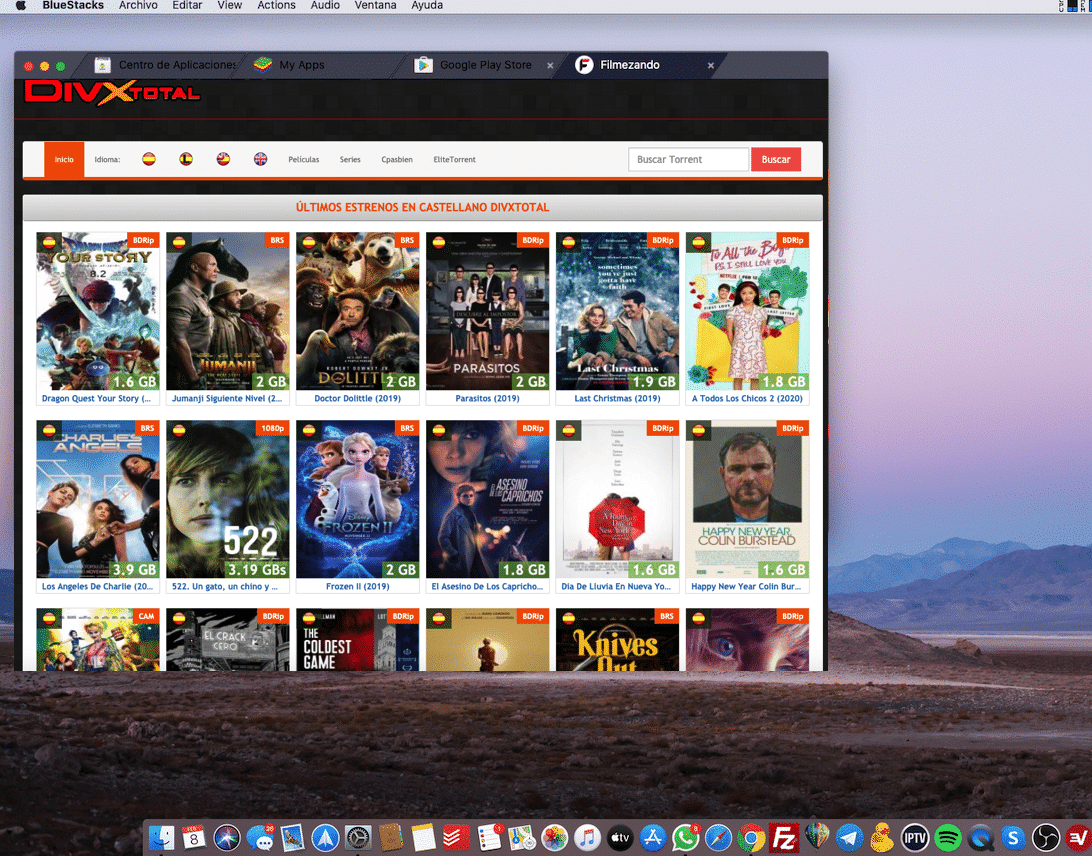Select the Spanish flag language icon
The width and height of the screenshot is (1092, 856).
coord(148,159)
